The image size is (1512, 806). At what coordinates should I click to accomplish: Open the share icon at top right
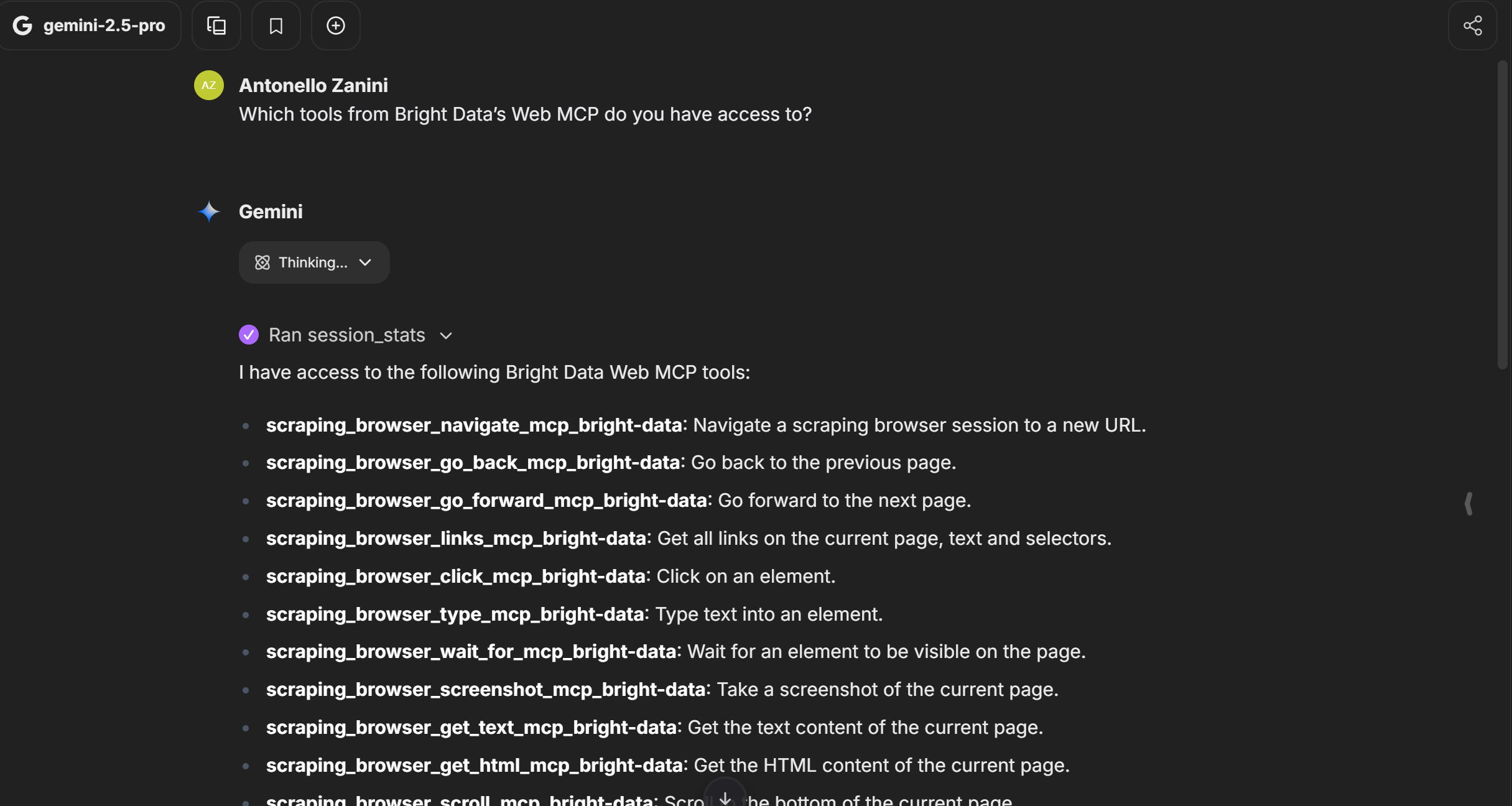(1472, 25)
